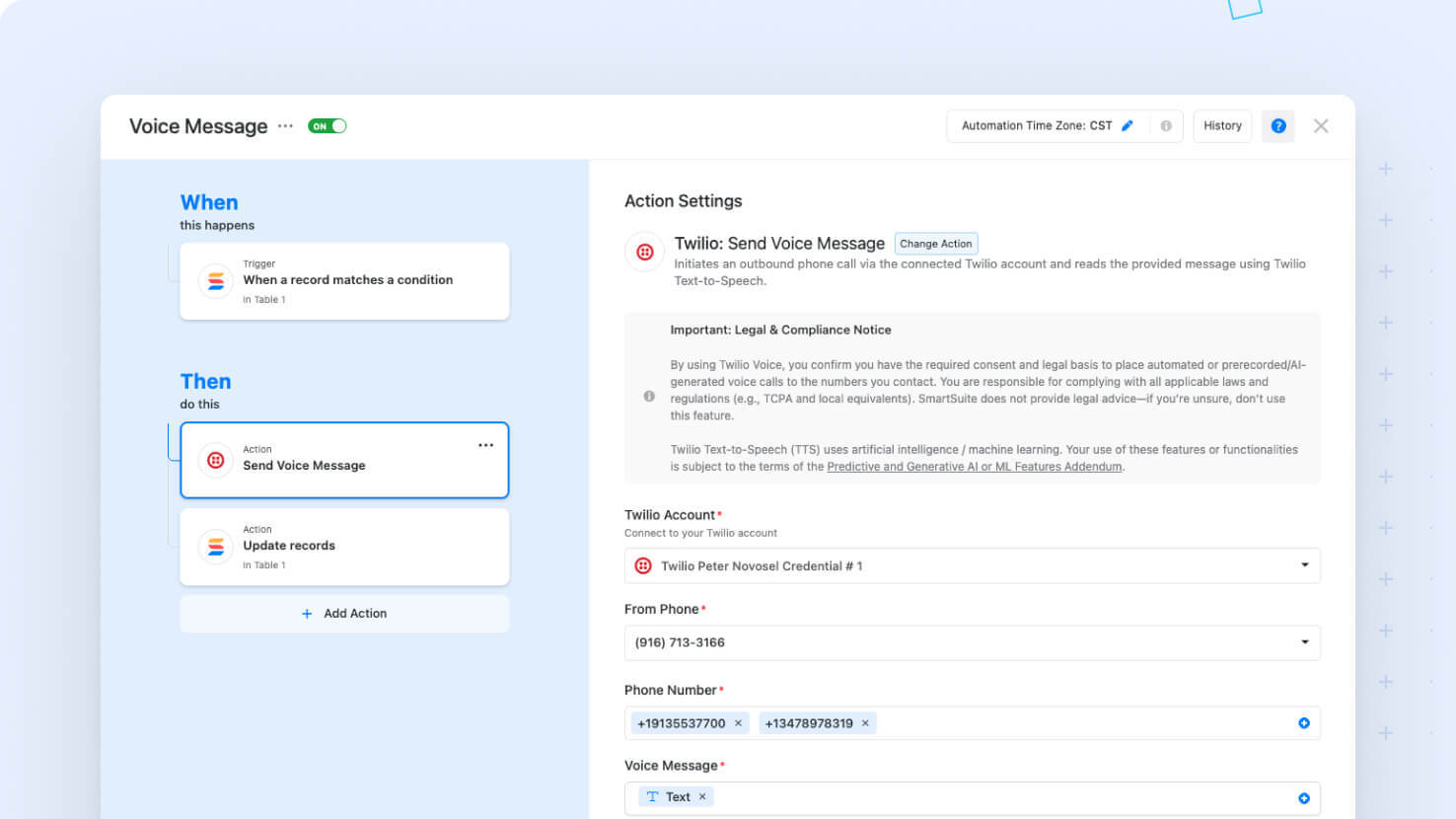Click the legal notice info icon
The image size is (1456, 819).
coord(649,396)
